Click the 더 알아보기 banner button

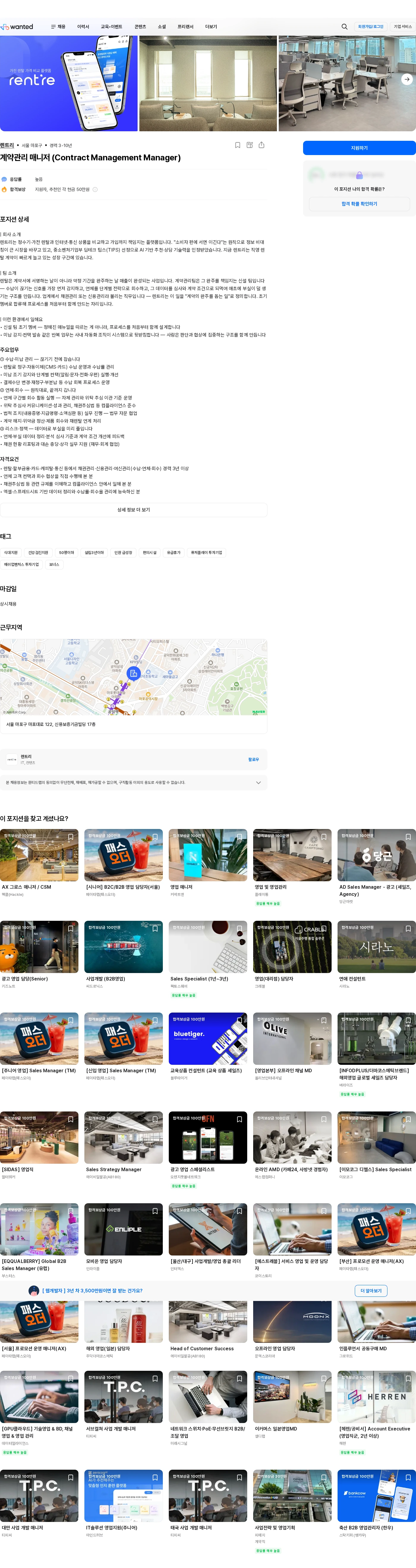371,1291
